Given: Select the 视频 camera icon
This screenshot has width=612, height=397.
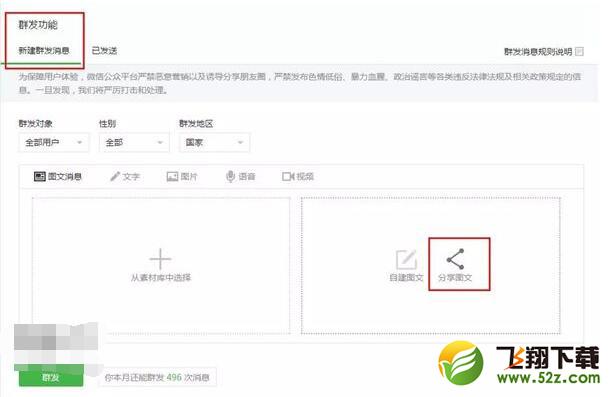Looking at the screenshot, I should pyautogui.click(x=288, y=176).
